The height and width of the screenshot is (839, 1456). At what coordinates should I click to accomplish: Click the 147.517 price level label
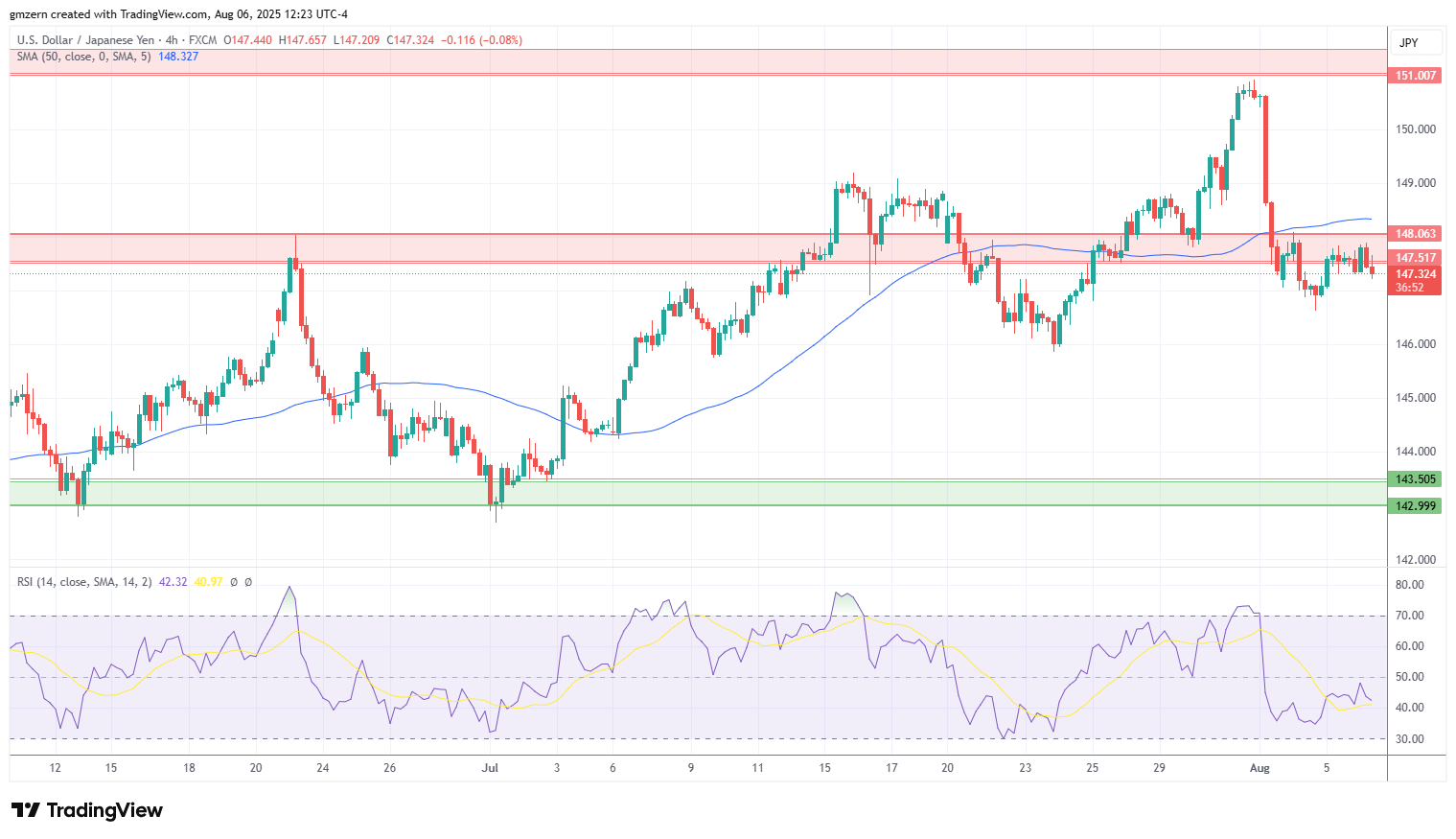[1415, 258]
